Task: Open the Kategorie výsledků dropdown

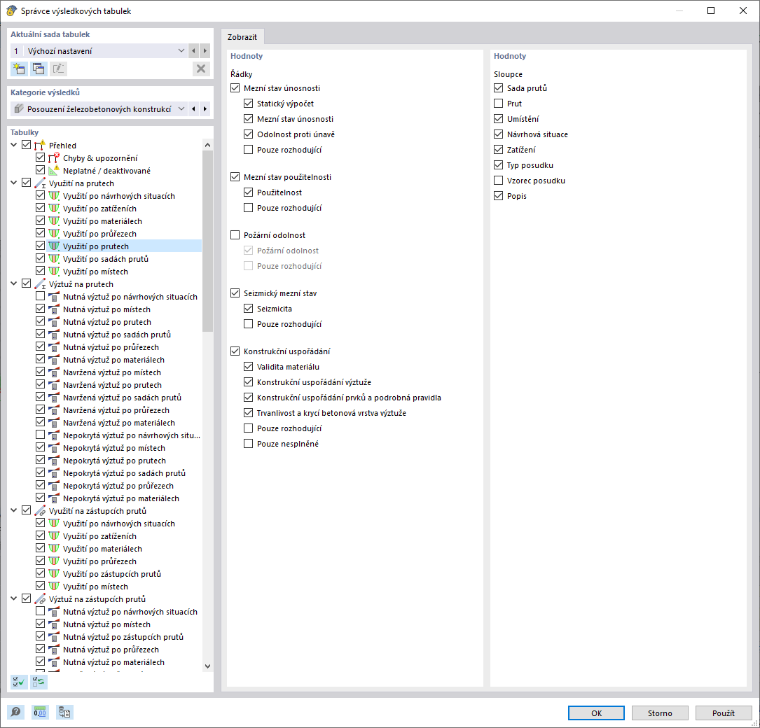Action: click(181, 109)
